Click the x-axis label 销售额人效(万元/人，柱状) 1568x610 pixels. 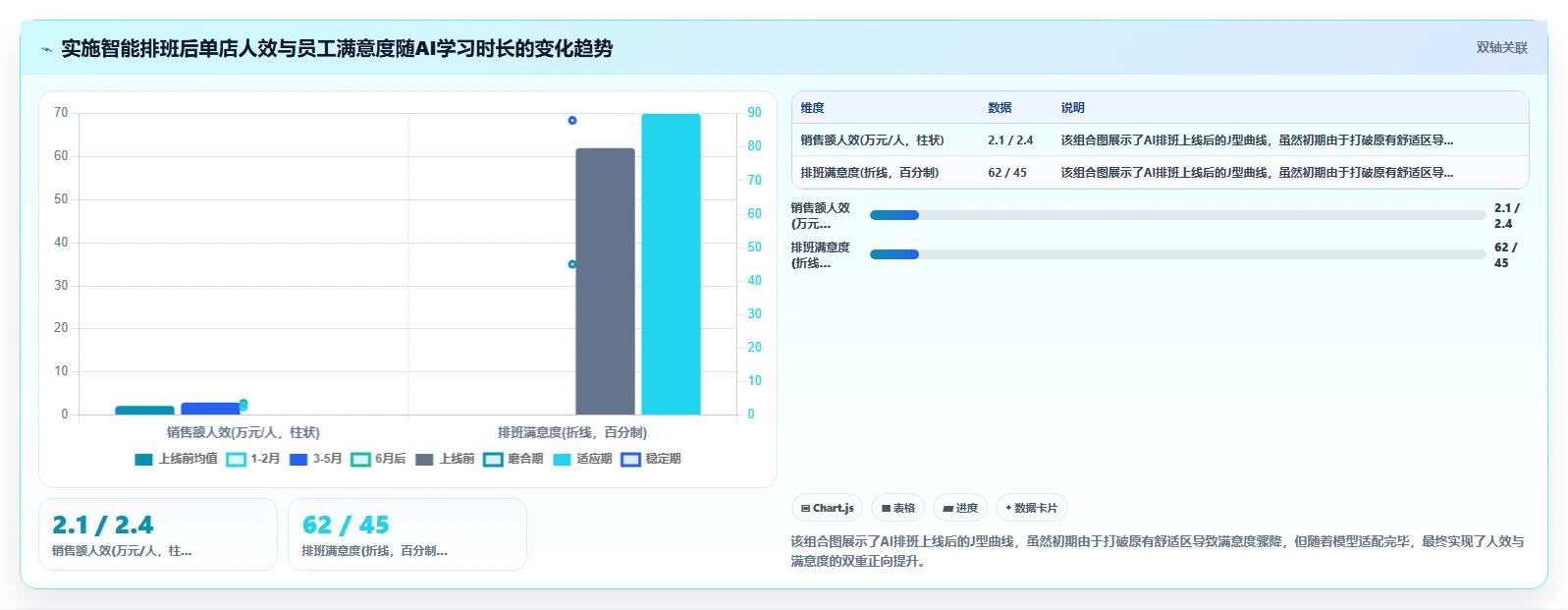243,432
